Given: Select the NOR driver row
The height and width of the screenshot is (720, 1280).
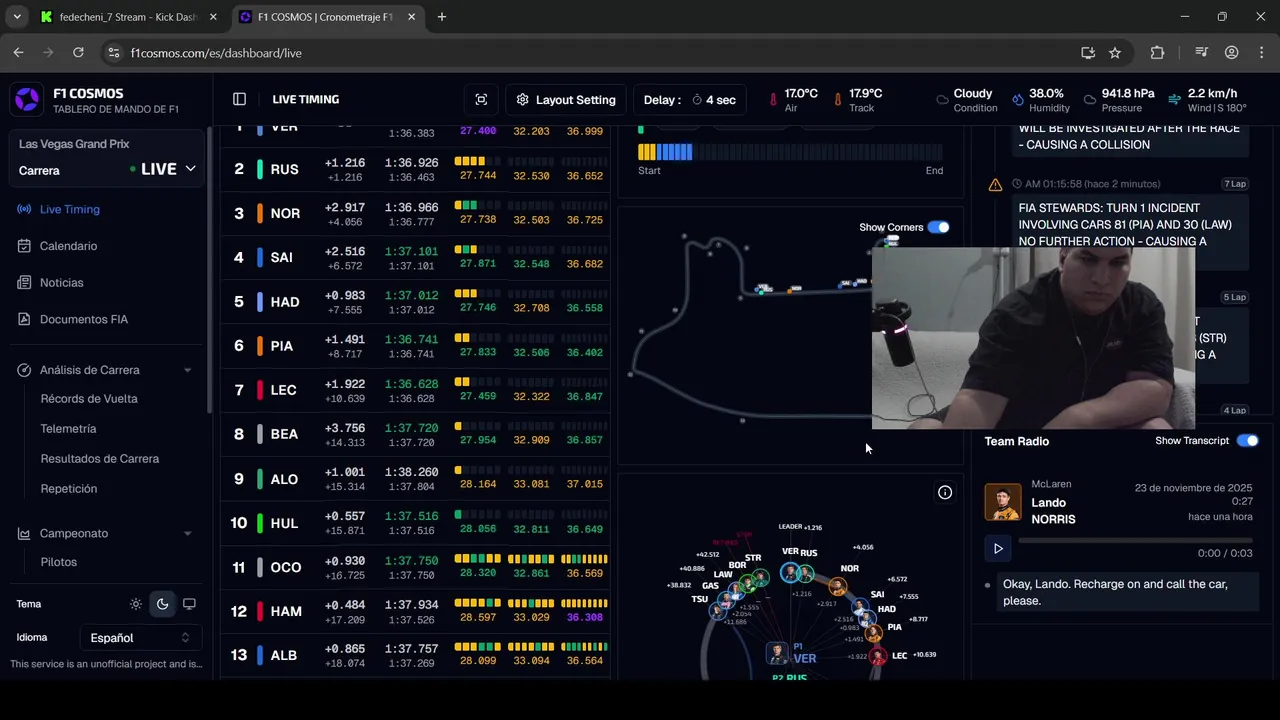Looking at the screenshot, I should 415,214.
